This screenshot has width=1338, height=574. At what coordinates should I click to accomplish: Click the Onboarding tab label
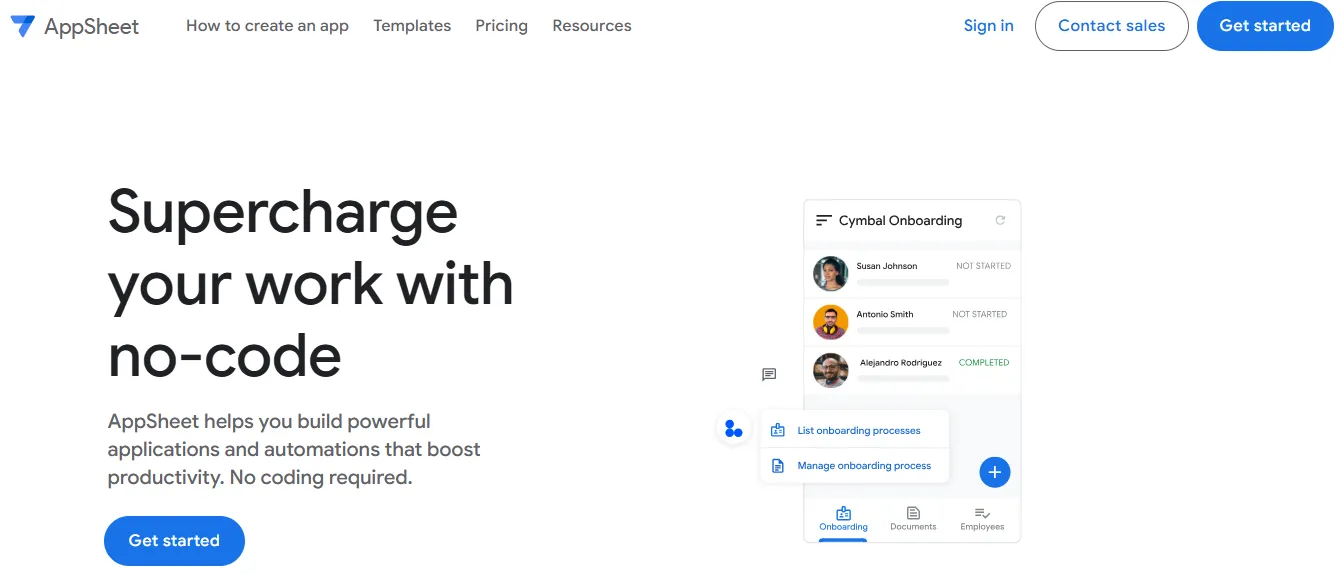(x=843, y=527)
